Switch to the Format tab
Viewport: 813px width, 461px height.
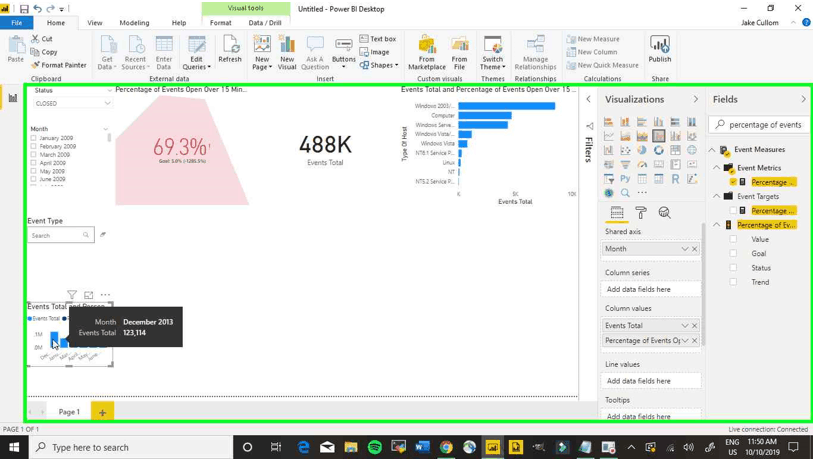click(221, 23)
